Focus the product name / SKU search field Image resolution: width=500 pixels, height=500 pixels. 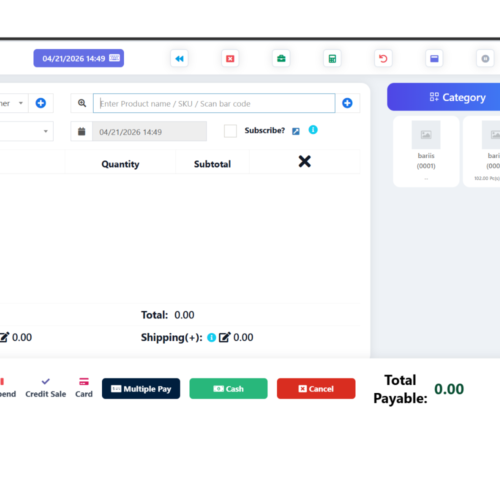coord(214,103)
